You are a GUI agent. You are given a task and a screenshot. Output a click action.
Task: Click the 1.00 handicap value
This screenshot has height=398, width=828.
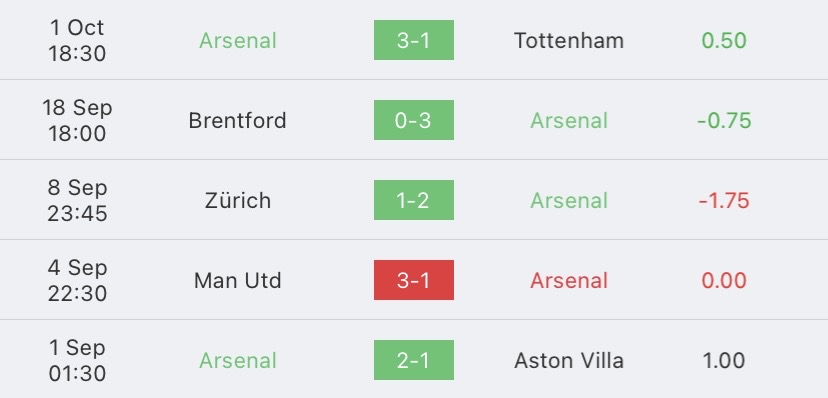click(724, 361)
